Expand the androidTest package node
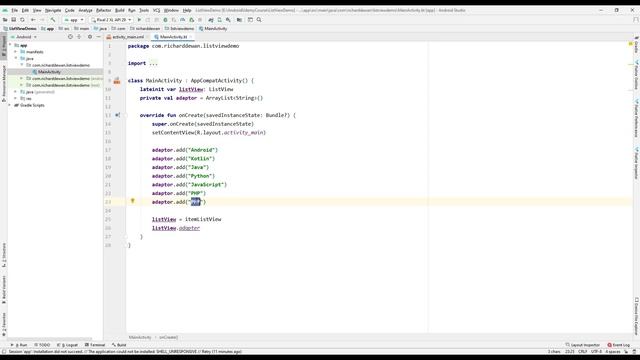Screen dimensions: 640x360 coord(22,78)
